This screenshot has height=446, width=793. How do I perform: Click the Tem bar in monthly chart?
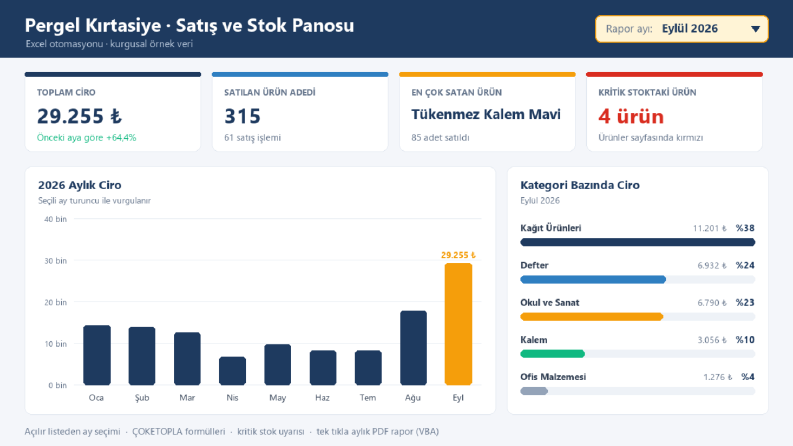pyautogui.click(x=368, y=368)
